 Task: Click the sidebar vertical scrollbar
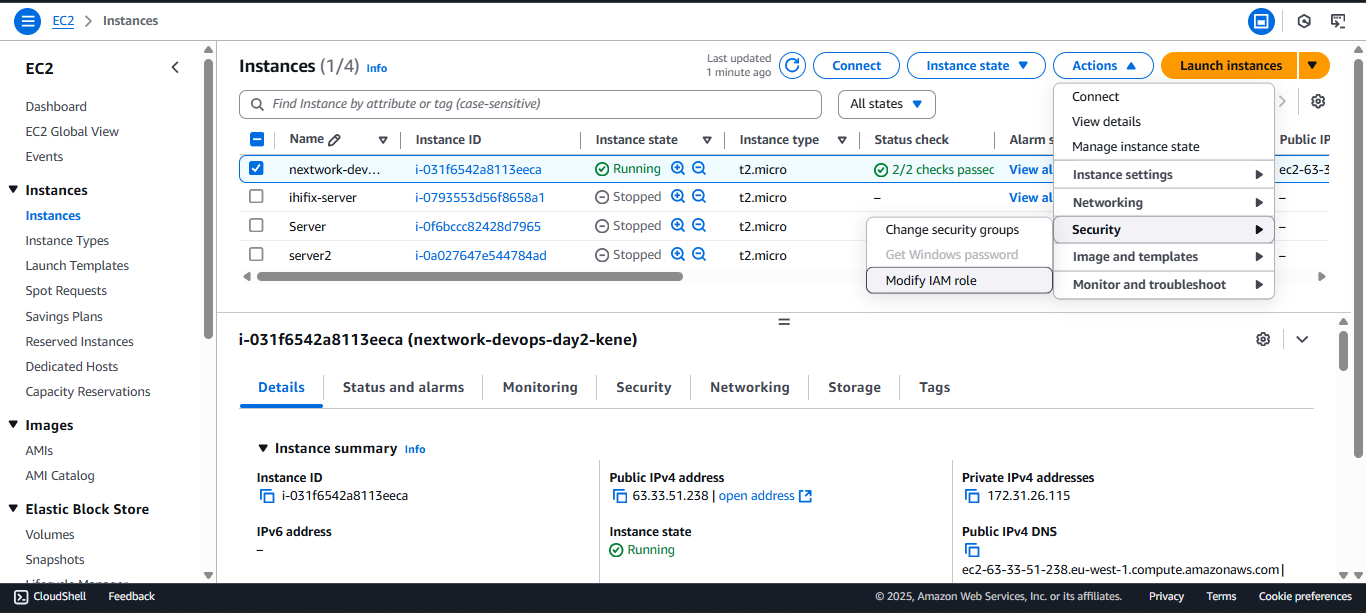pyautogui.click(x=208, y=200)
